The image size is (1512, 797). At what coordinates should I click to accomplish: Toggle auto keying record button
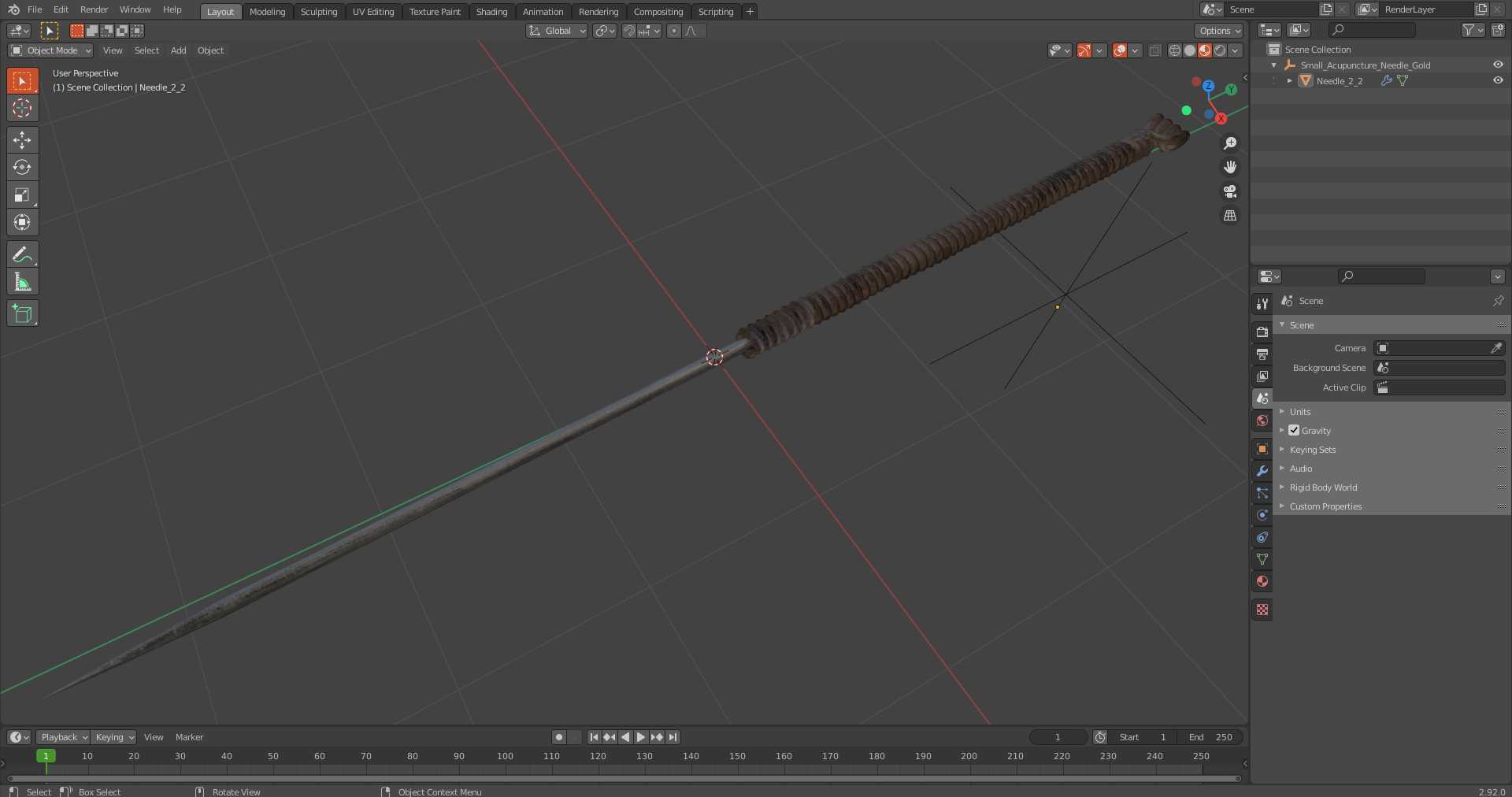(x=559, y=737)
